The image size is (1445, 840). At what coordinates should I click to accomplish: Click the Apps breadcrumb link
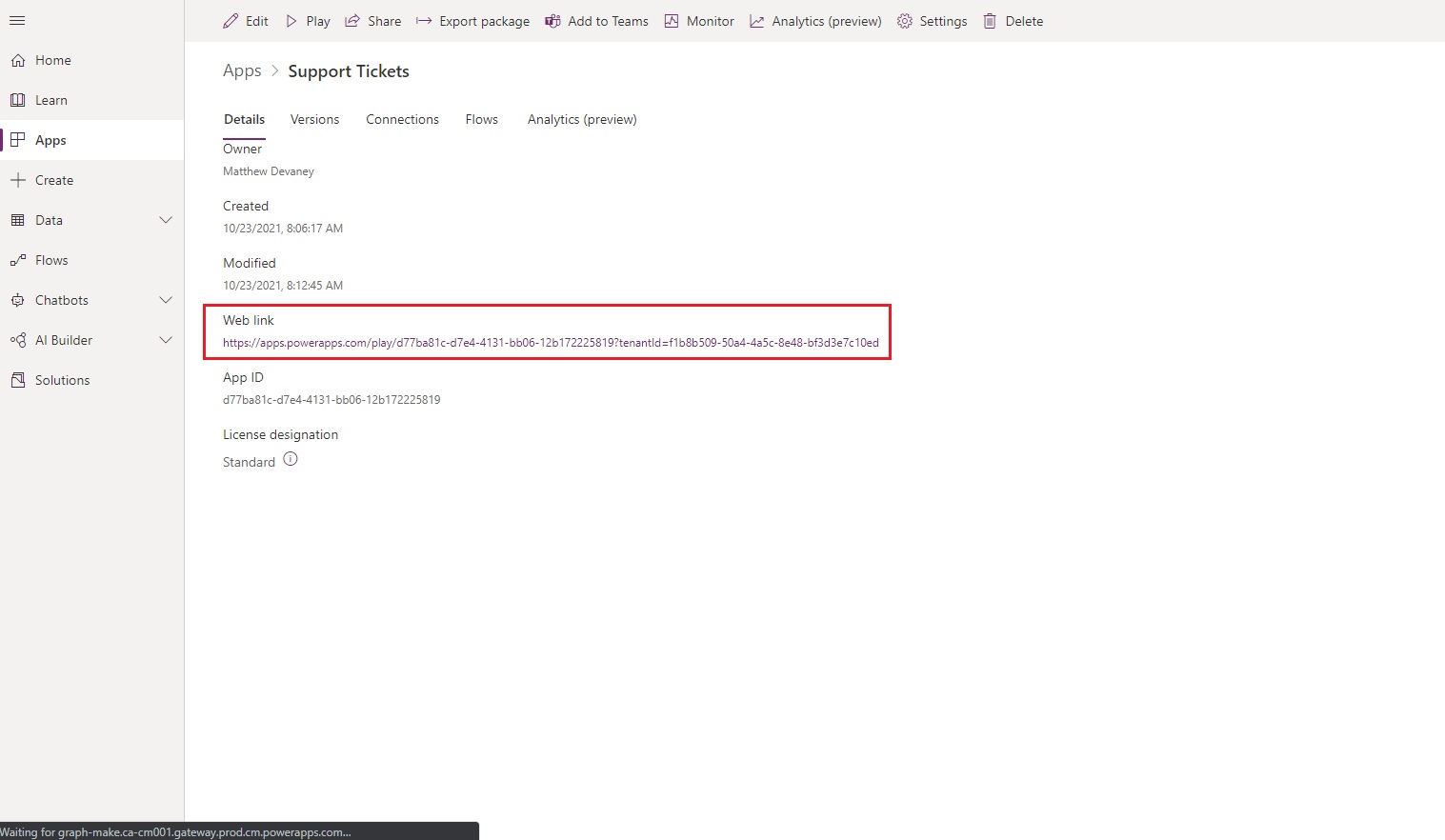click(x=241, y=70)
